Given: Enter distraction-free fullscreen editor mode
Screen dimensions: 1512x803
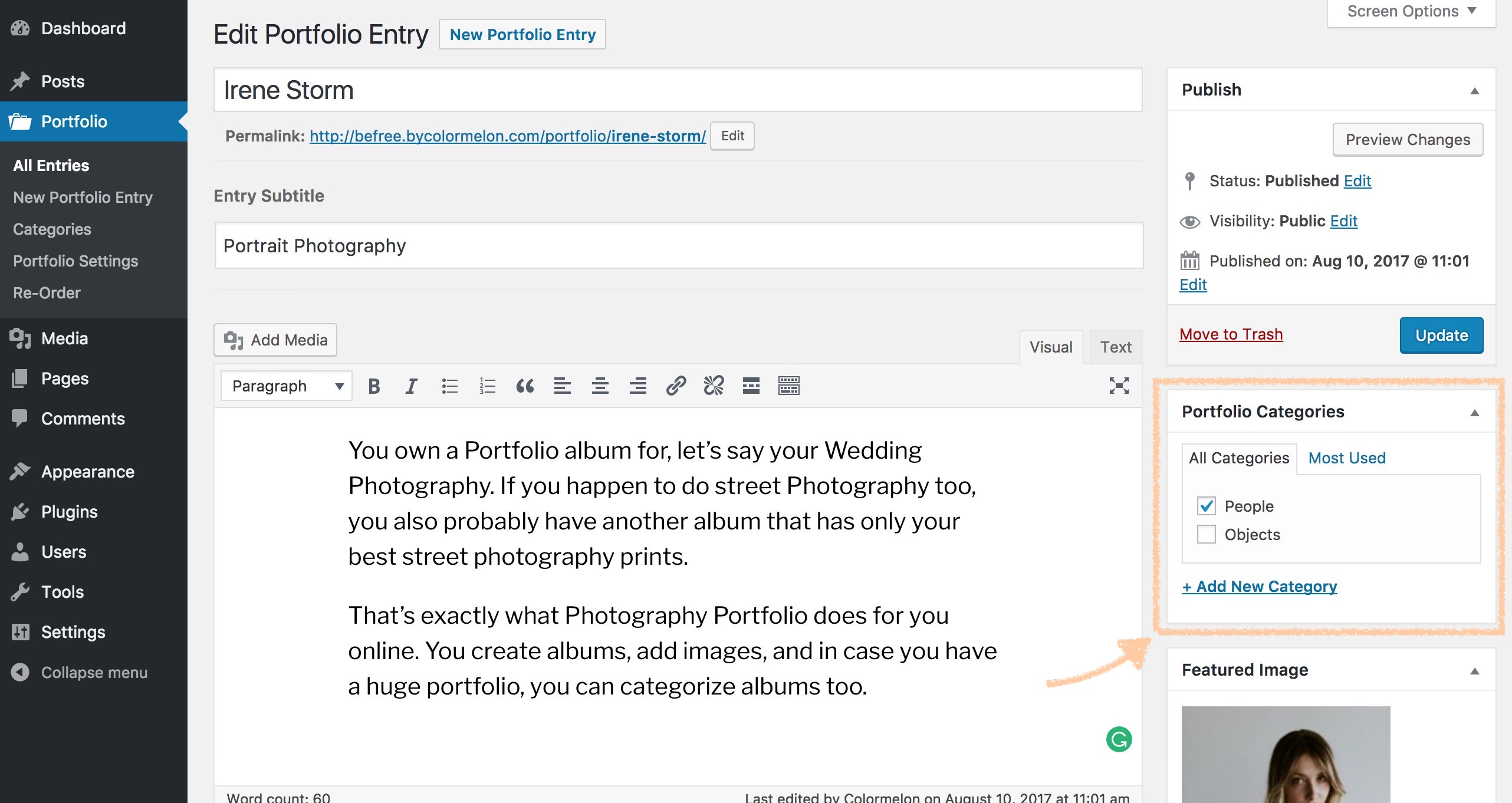Looking at the screenshot, I should point(1119,386).
